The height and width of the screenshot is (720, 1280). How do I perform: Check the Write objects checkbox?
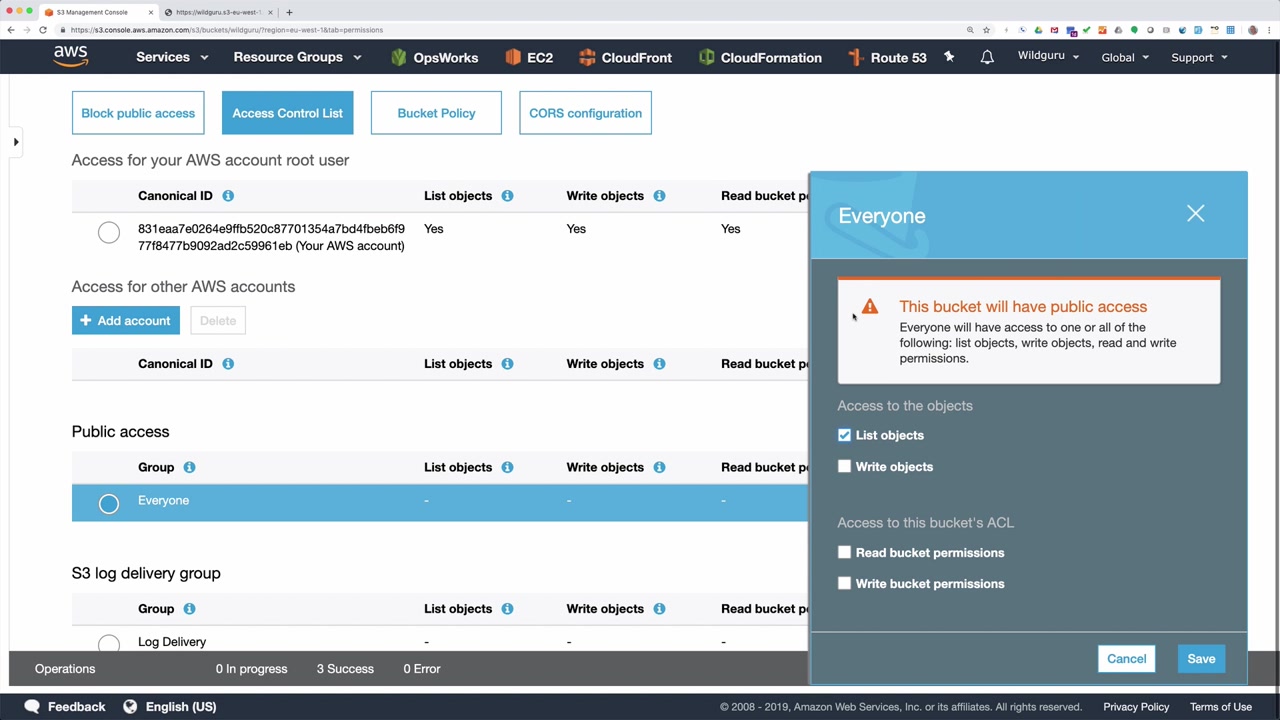845,467
